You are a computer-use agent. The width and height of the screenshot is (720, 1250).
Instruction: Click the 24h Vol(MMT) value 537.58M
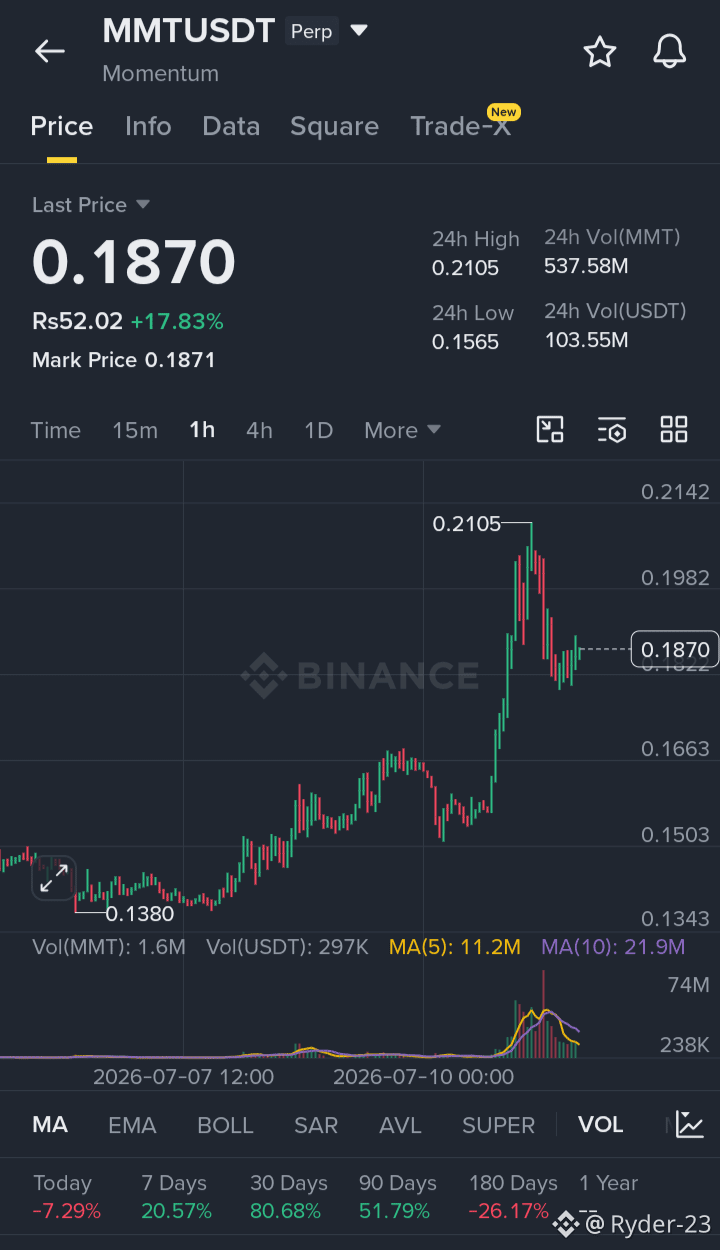click(586, 266)
